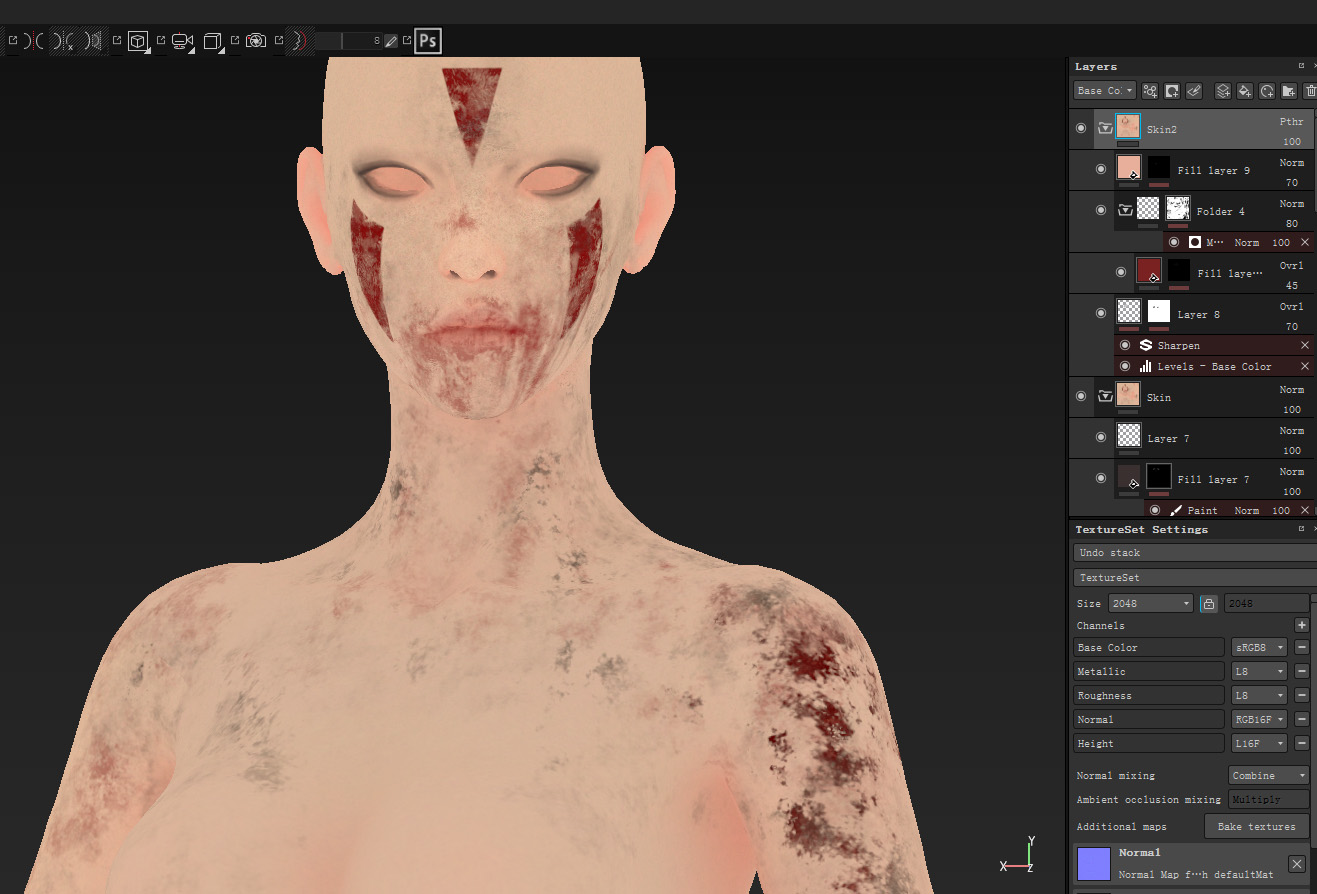Toggle visibility of Fill layer 9

click(1101, 169)
